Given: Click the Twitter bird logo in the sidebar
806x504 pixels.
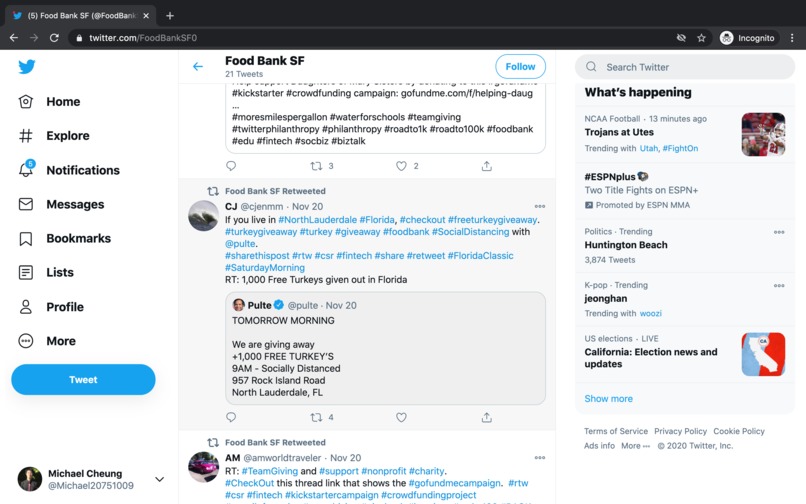Looking at the screenshot, I should pyautogui.click(x=27, y=66).
